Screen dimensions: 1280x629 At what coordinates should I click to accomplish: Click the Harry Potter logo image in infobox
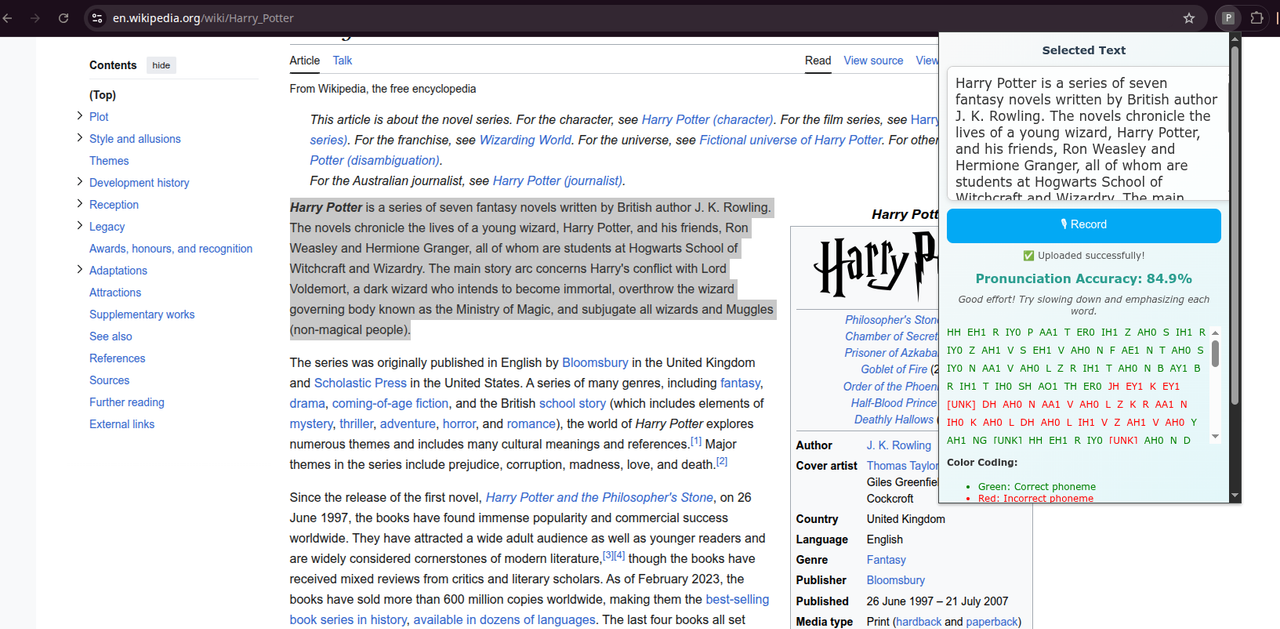[x=875, y=267]
